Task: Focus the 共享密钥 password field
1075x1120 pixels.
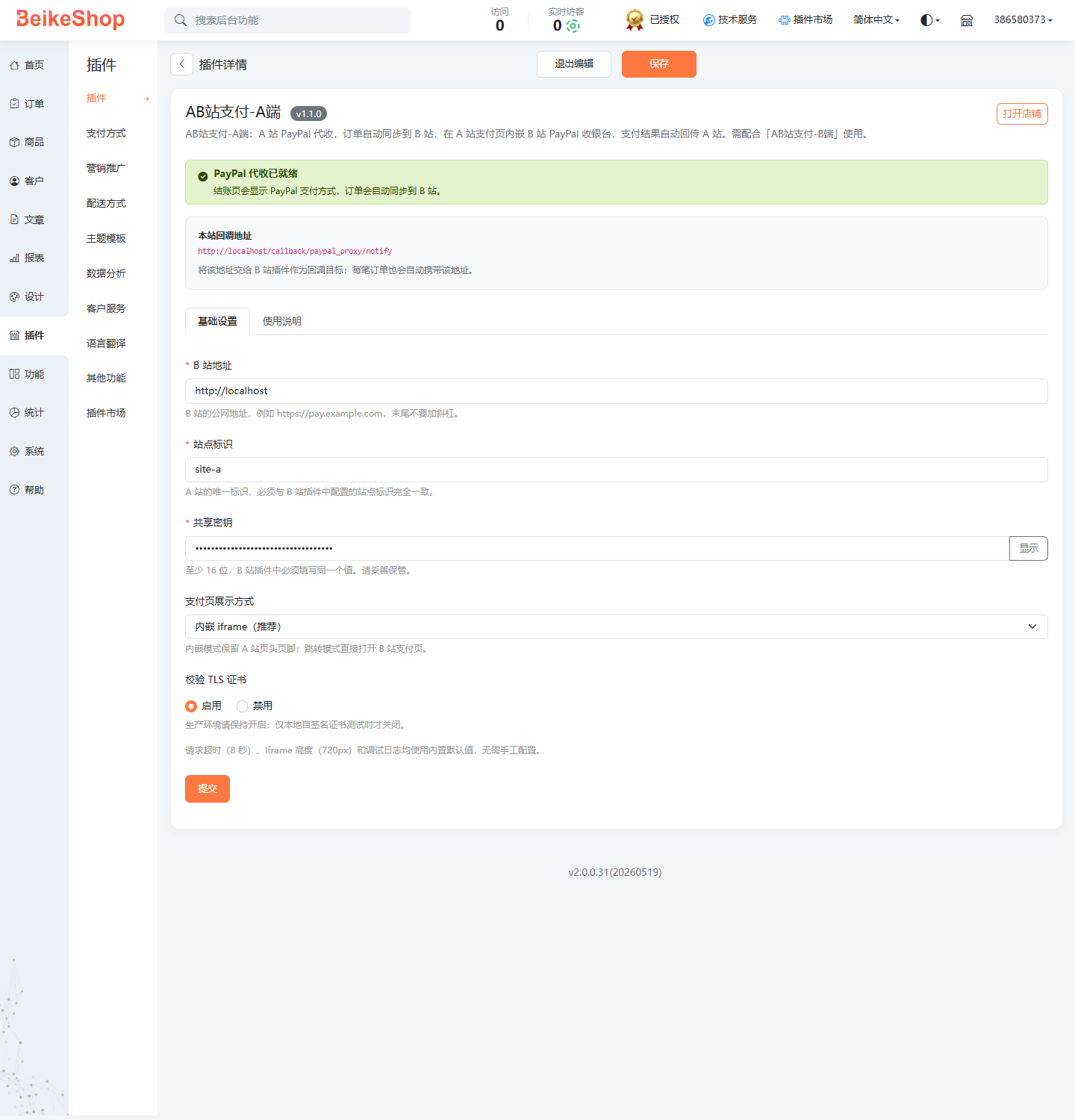Action: pyautogui.click(x=597, y=548)
